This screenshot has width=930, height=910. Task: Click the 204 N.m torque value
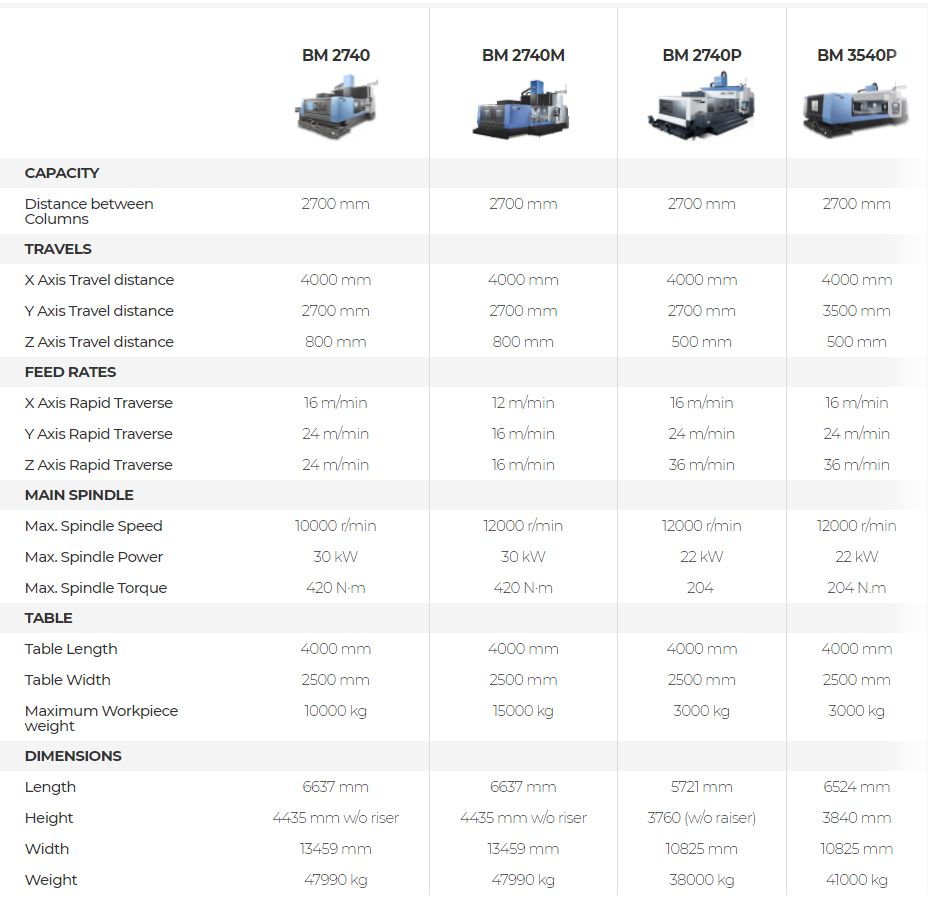(856, 588)
